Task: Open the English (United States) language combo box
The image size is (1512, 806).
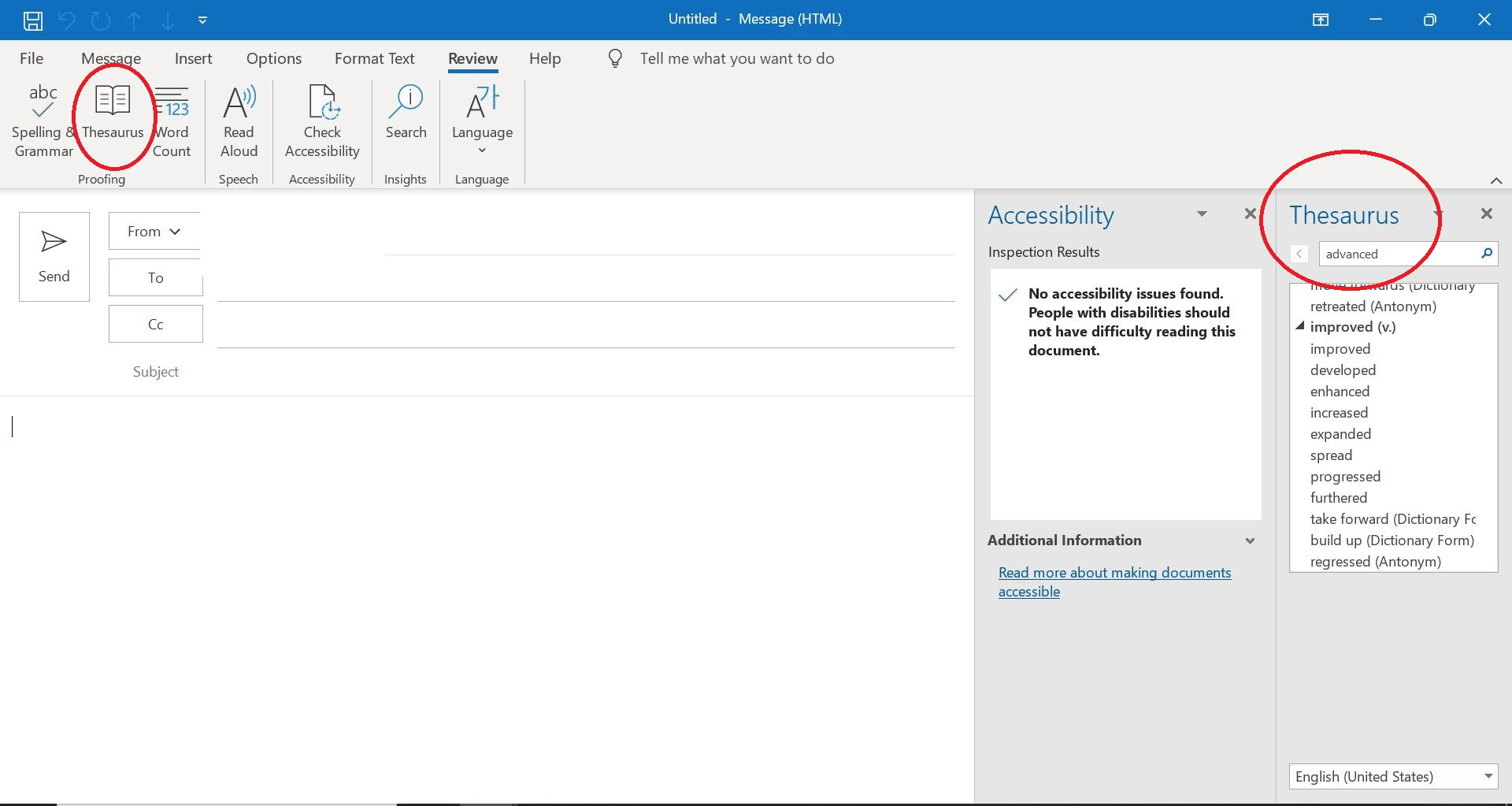Action: click(x=1393, y=776)
